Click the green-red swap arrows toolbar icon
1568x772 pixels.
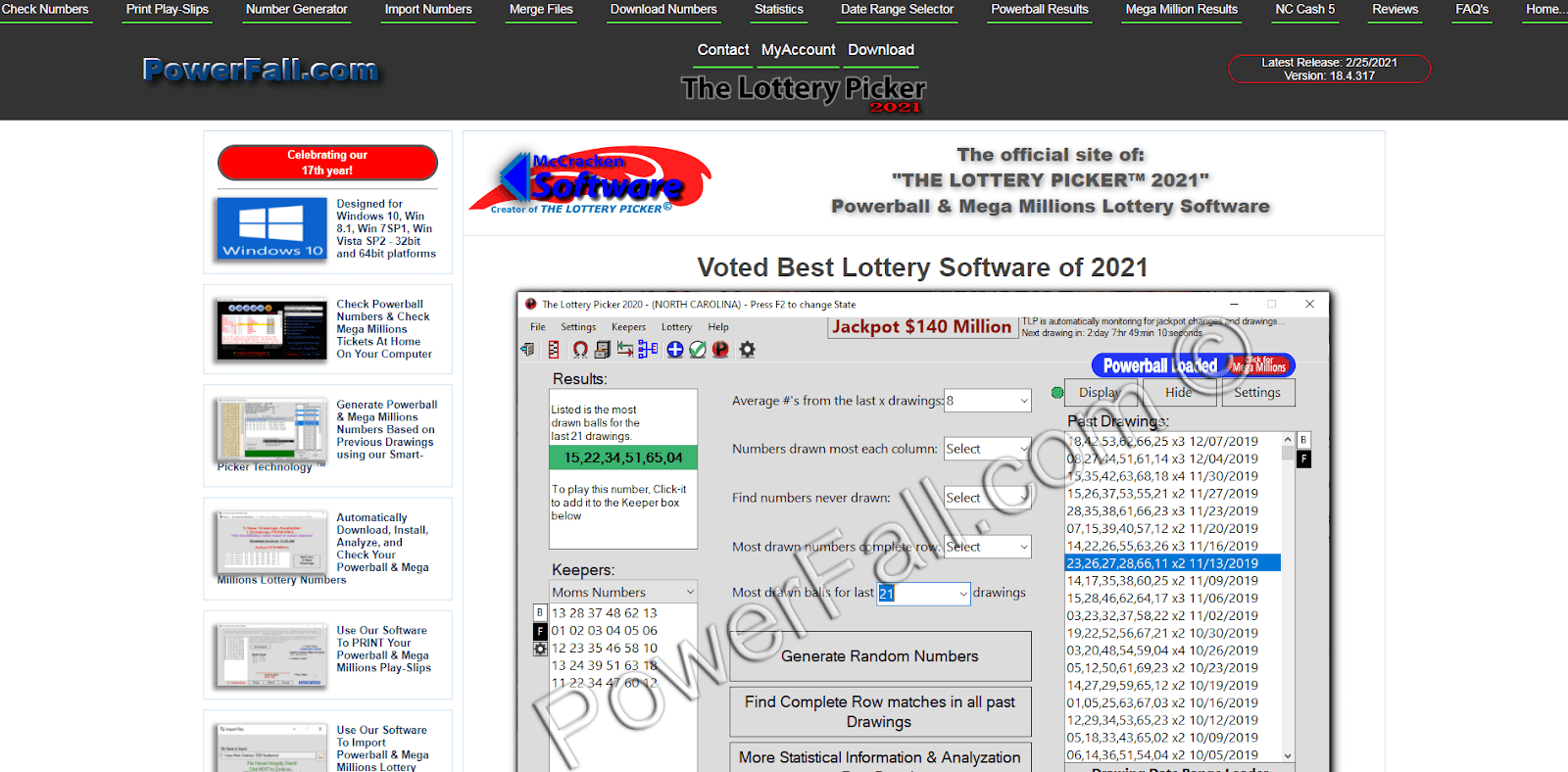(x=625, y=350)
